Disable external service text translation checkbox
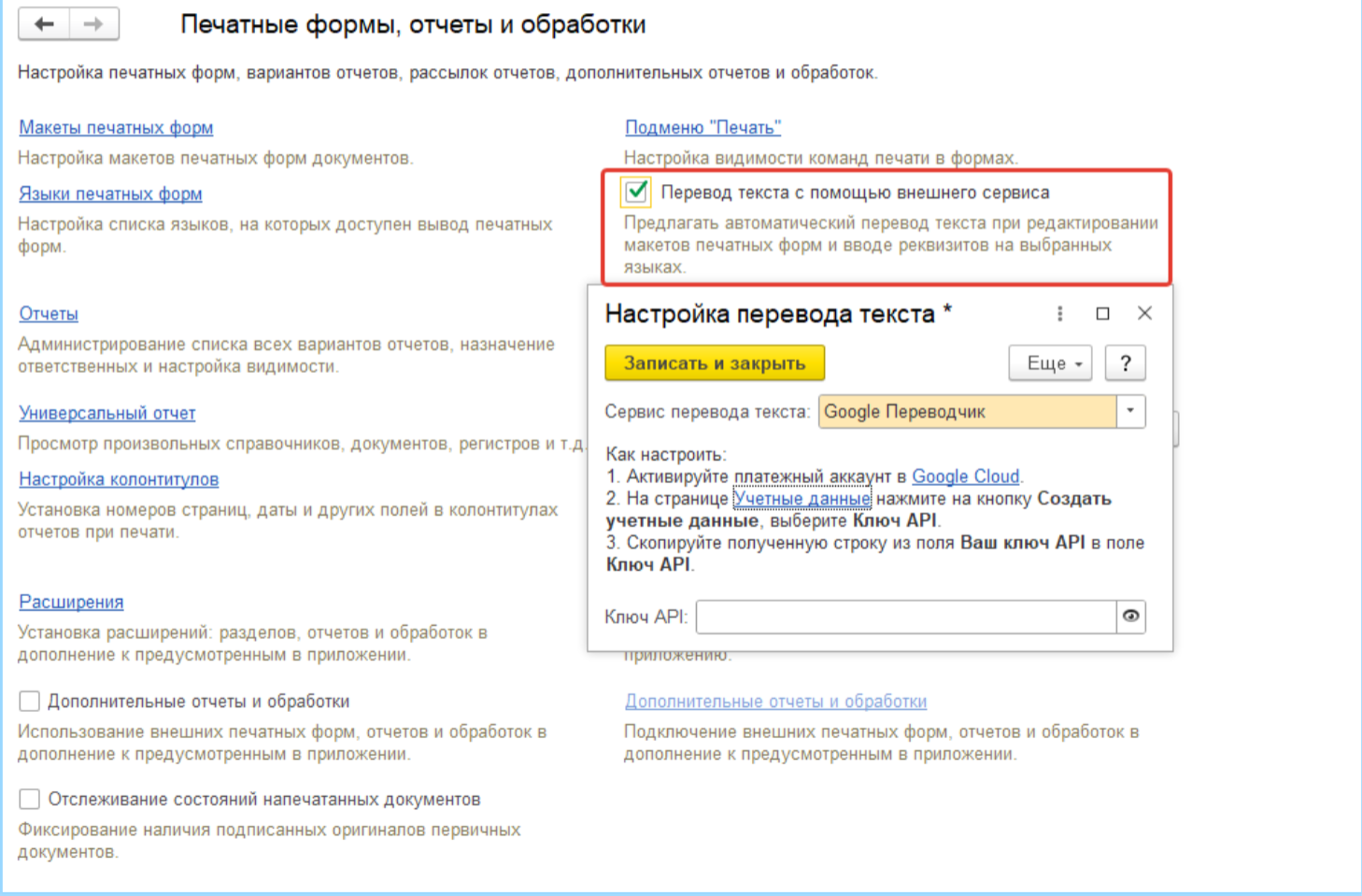The width and height of the screenshot is (1362, 896). tap(636, 192)
